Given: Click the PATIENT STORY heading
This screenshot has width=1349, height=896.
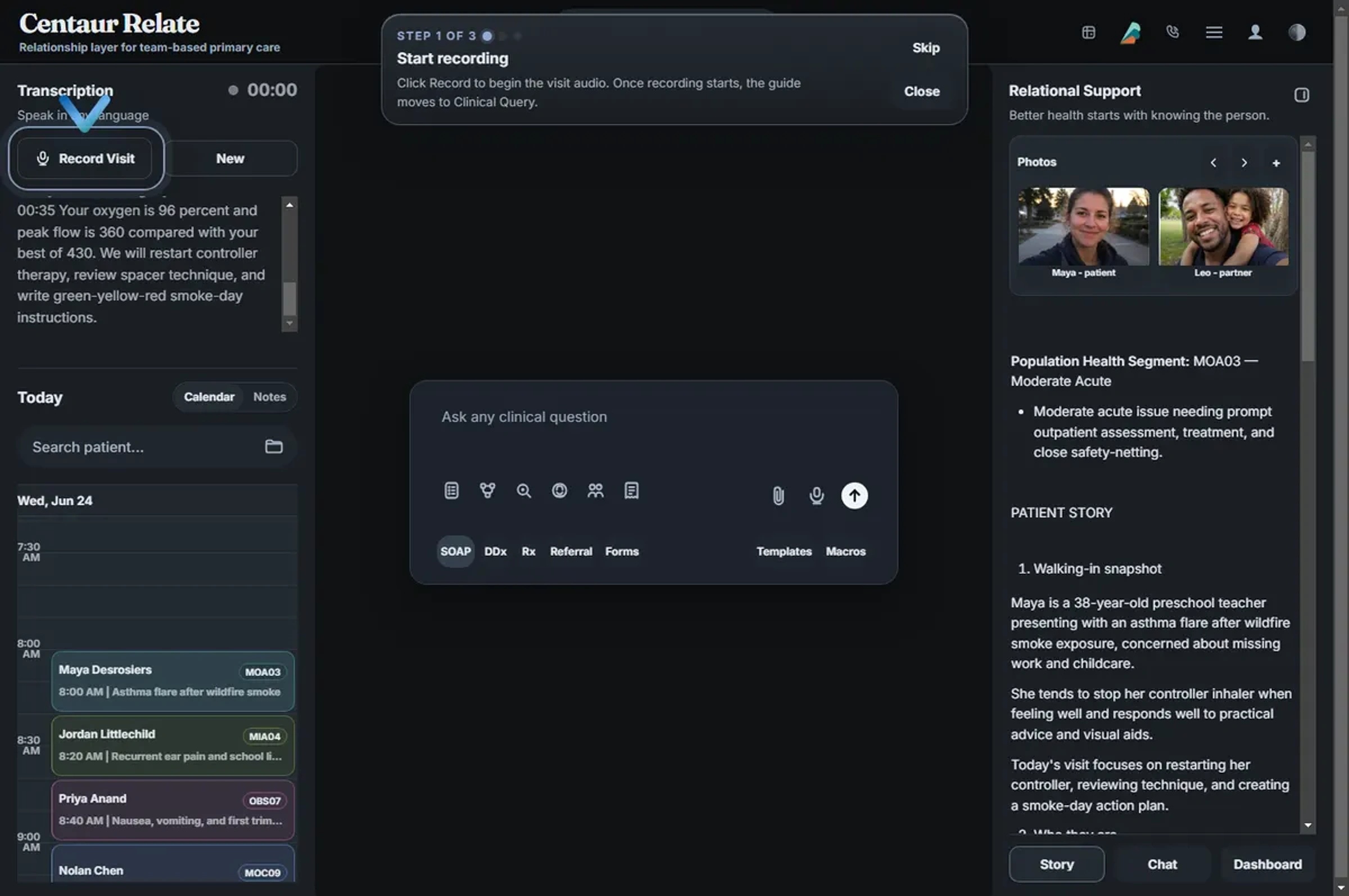Looking at the screenshot, I should click(x=1061, y=513).
